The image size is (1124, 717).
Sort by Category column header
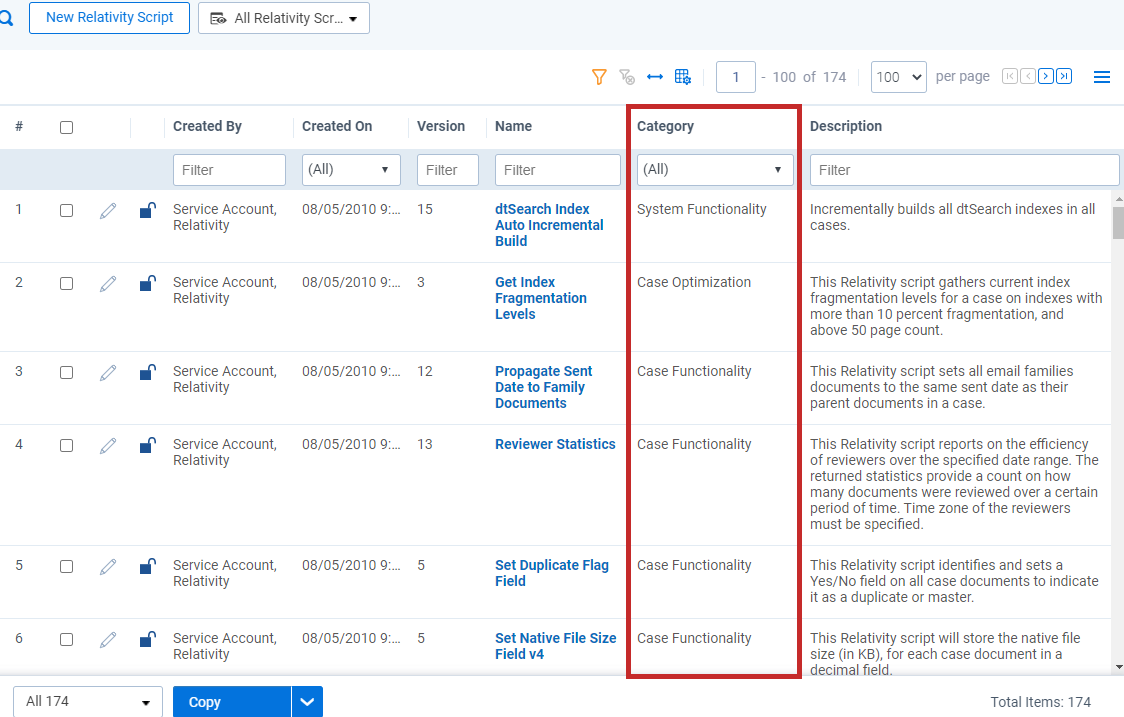pyautogui.click(x=665, y=126)
